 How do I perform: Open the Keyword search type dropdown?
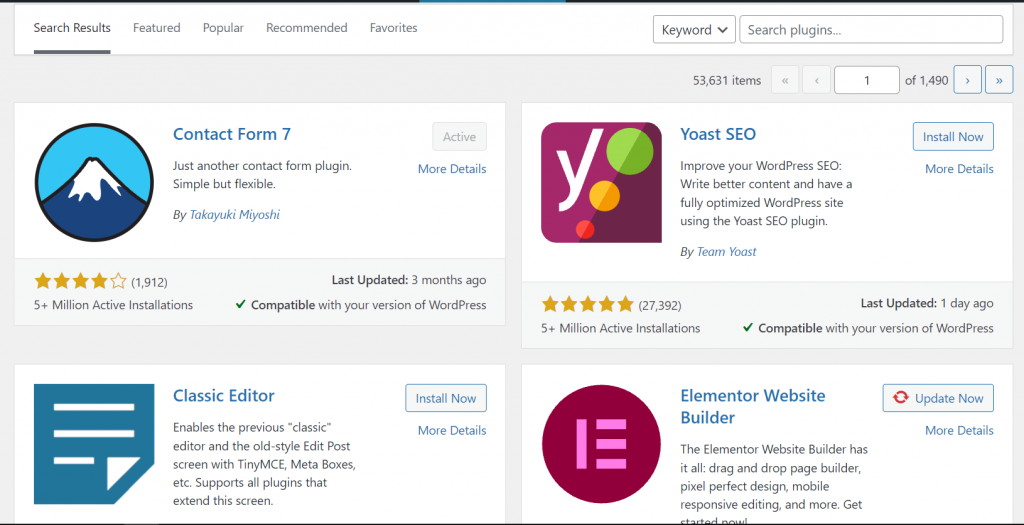(x=694, y=29)
